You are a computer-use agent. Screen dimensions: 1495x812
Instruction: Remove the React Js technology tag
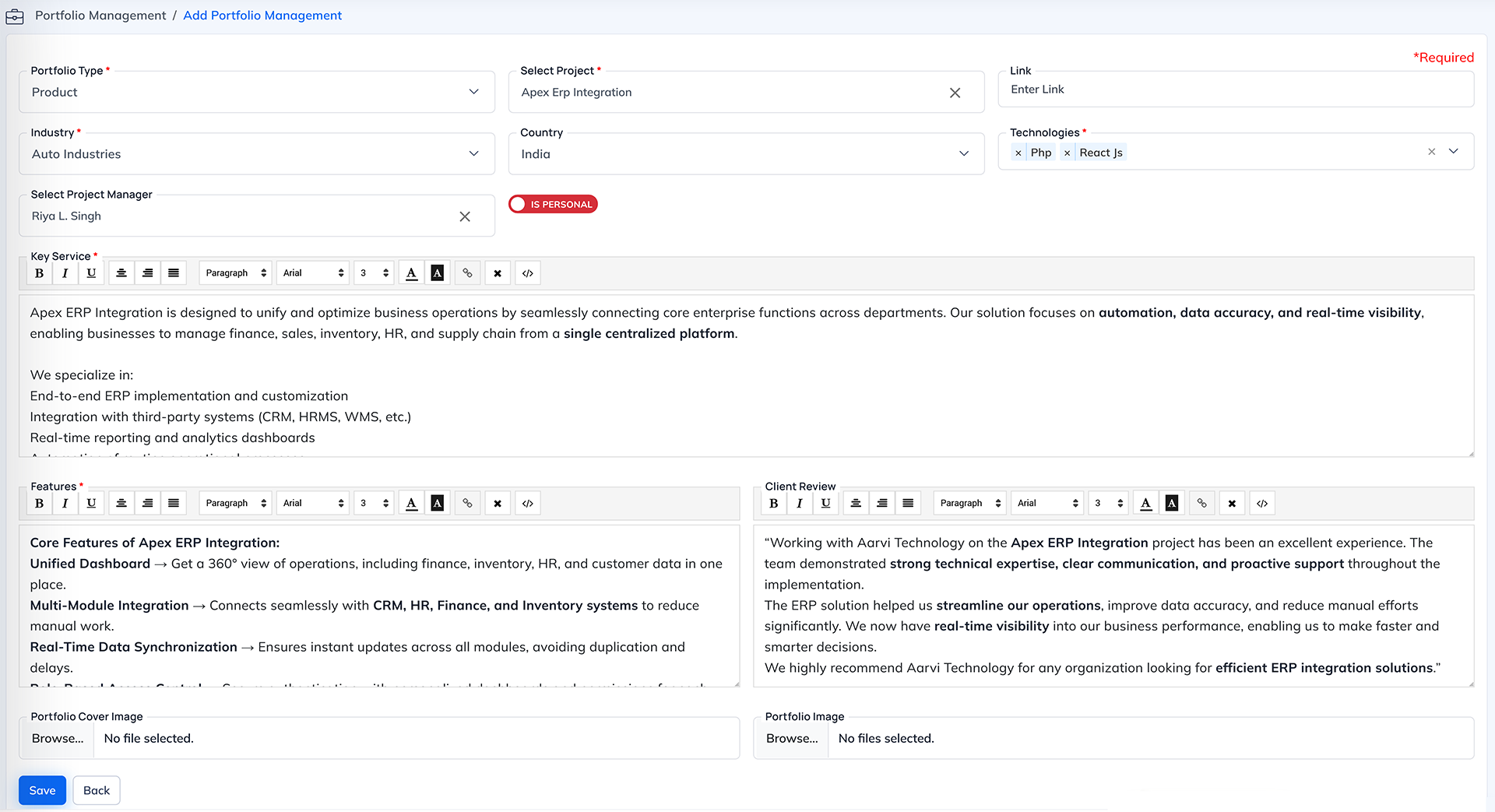point(1067,153)
